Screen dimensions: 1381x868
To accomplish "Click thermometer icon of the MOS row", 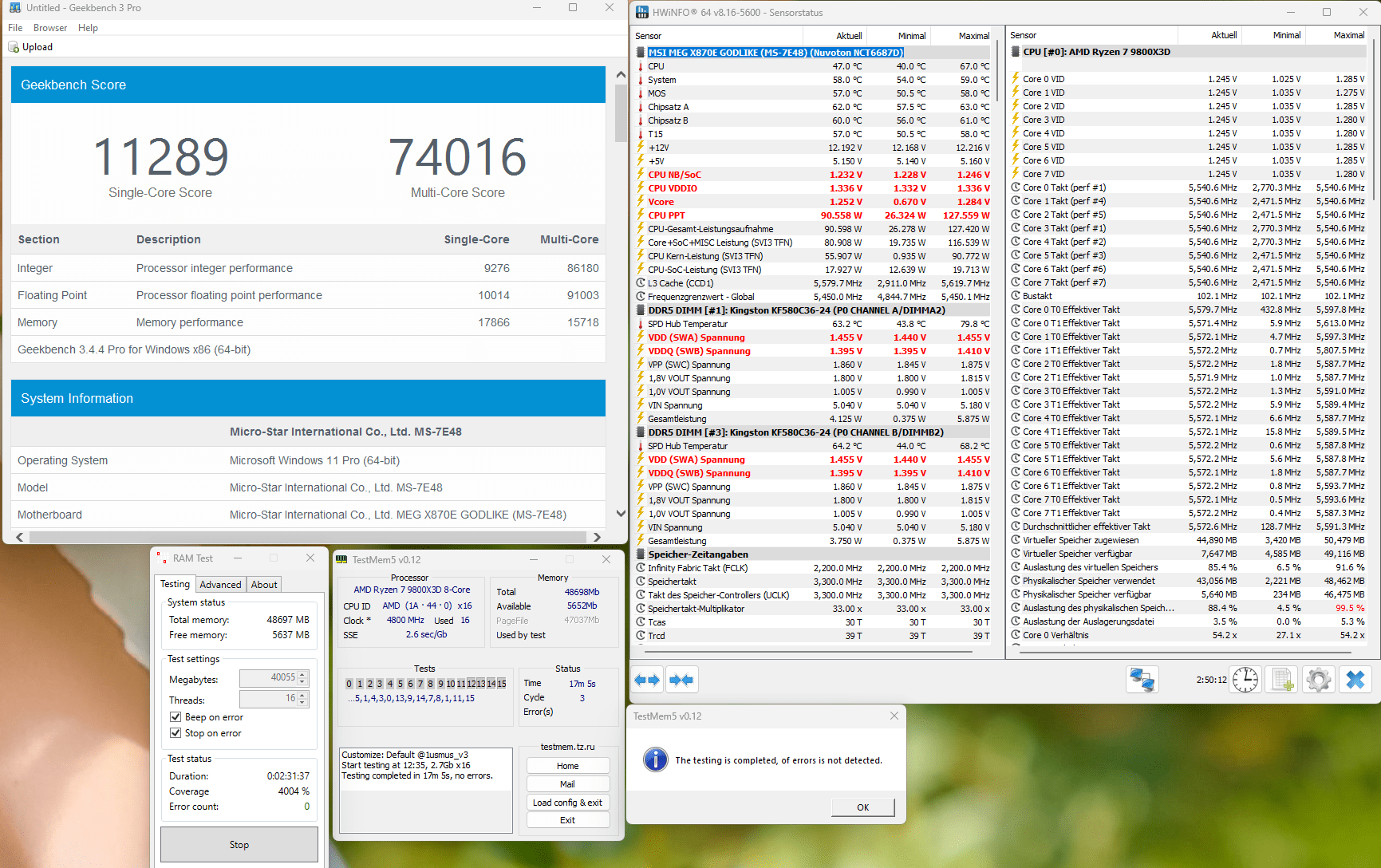I will (641, 93).
